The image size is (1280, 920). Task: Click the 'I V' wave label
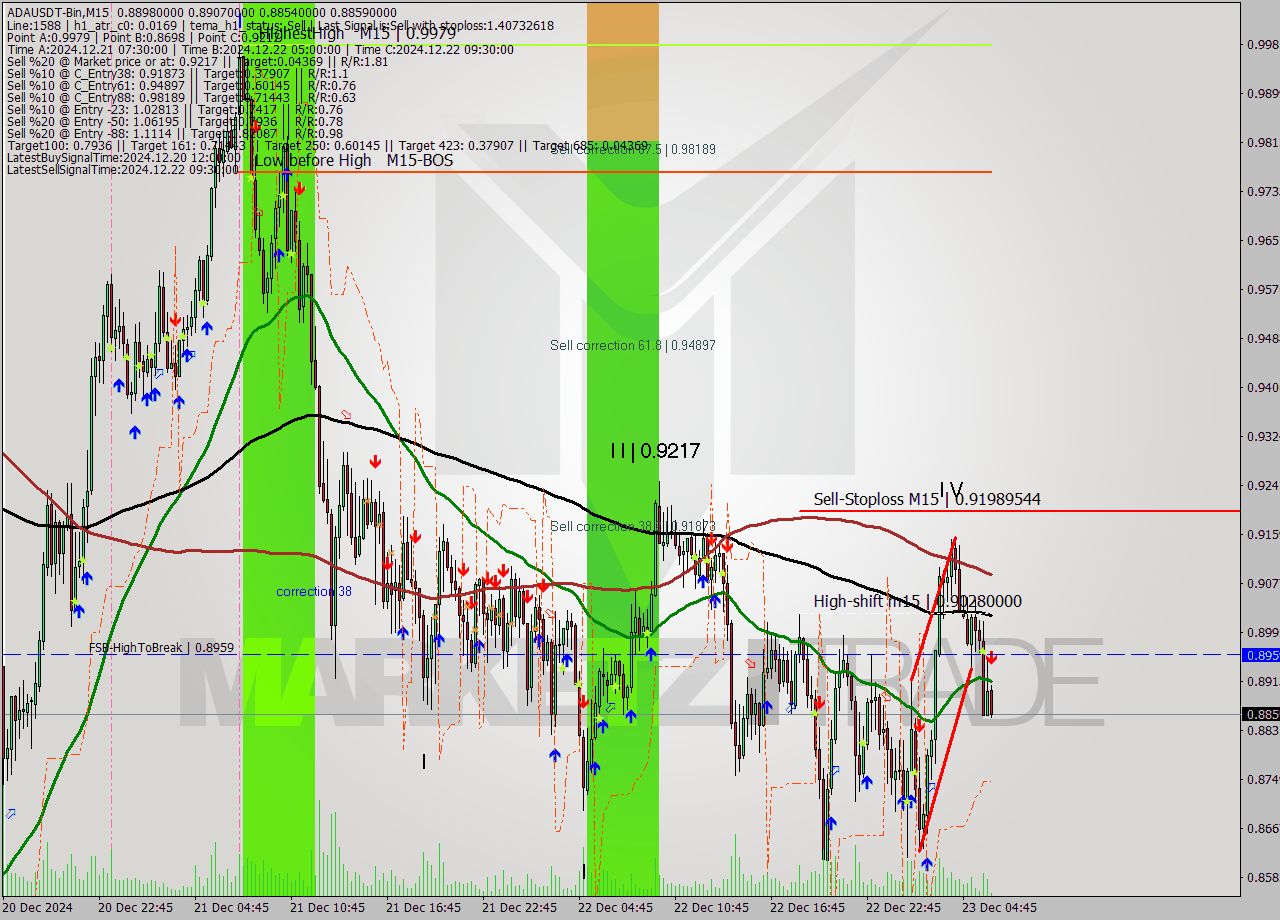(951, 489)
